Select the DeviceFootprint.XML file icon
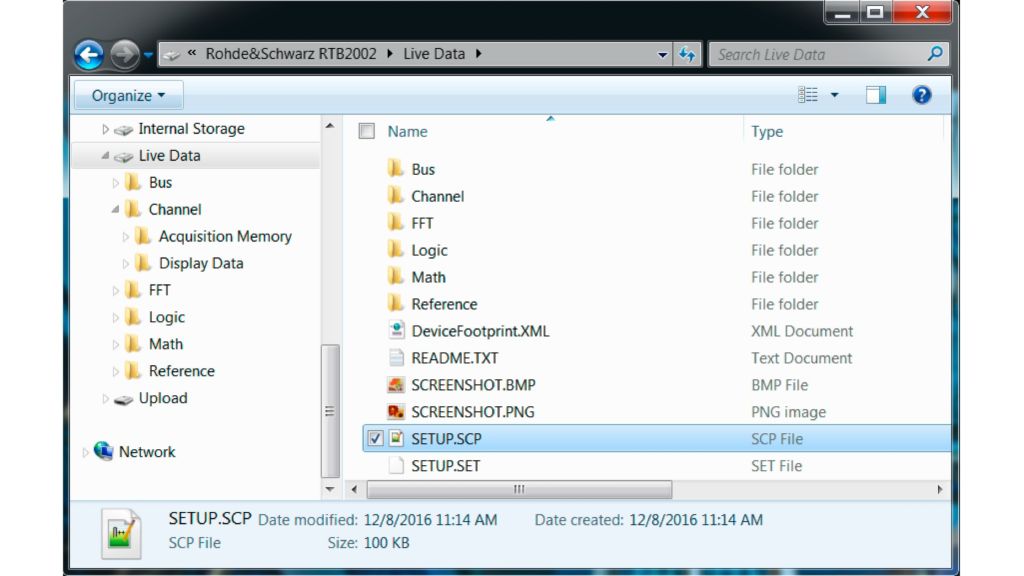The image size is (1024, 576). (395, 331)
